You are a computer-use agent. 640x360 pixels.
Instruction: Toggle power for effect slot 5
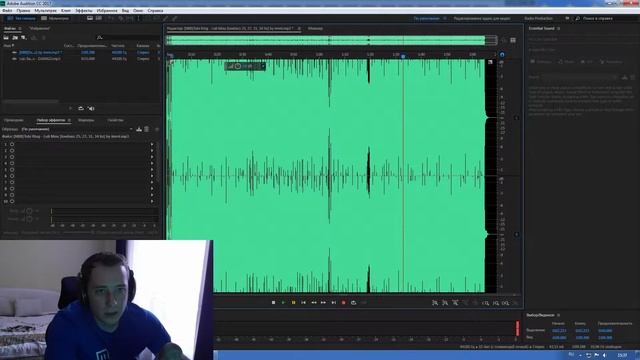pyautogui.click(x=12, y=170)
